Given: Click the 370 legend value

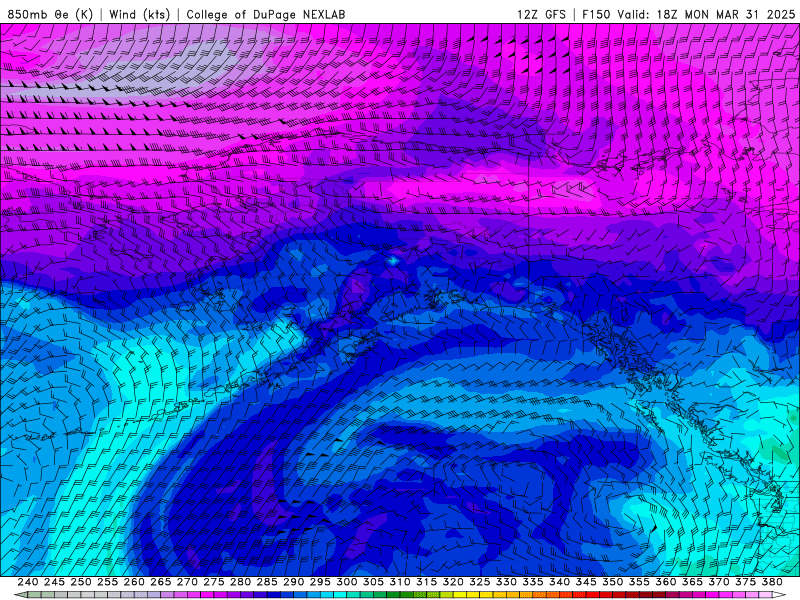Looking at the screenshot, I should pyautogui.click(x=719, y=582).
